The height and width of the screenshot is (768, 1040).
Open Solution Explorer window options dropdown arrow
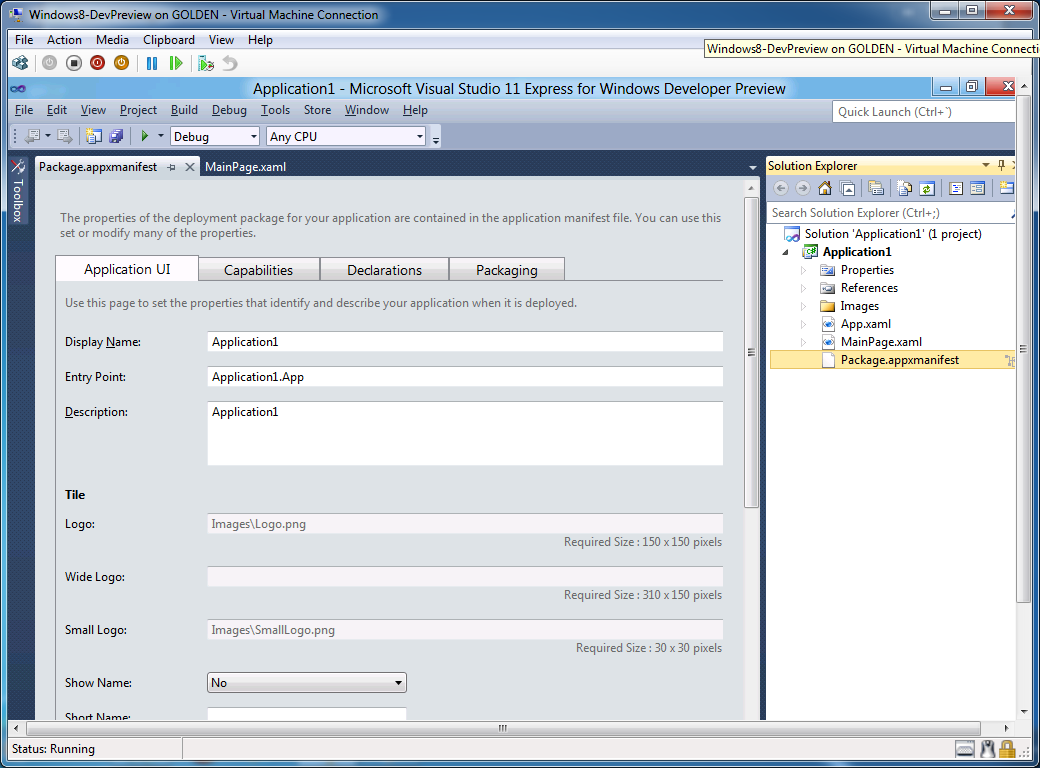986,165
